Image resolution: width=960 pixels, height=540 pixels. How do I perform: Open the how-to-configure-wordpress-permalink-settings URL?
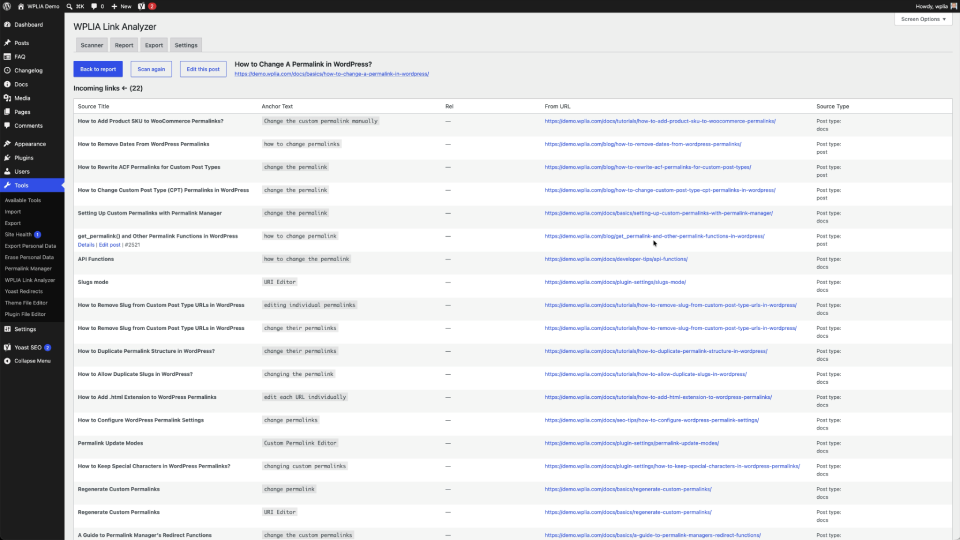651,420
